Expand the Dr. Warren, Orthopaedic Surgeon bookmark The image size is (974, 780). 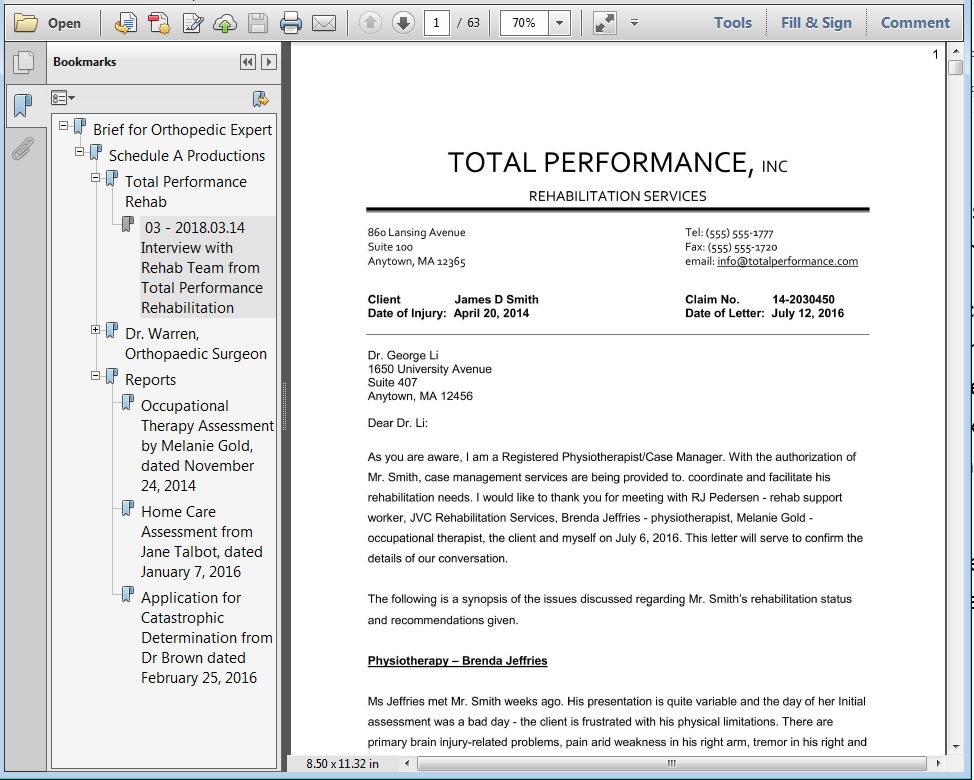coord(96,330)
